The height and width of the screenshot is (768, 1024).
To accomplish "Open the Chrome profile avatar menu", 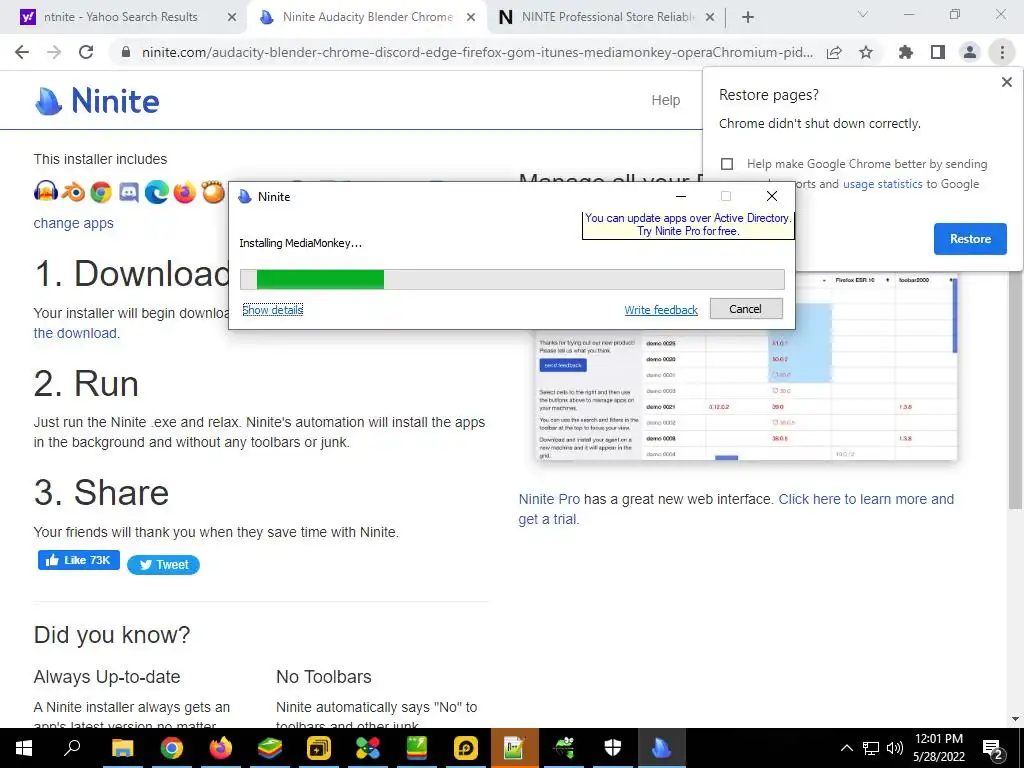I will [x=970, y=52].
